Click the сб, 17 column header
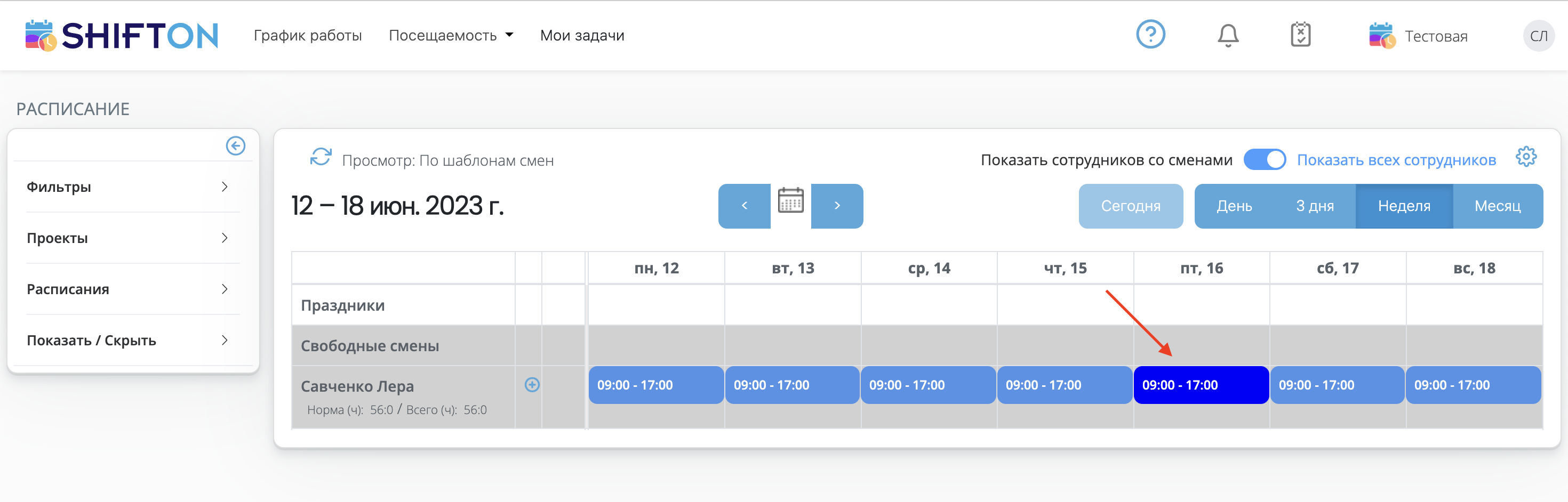 [x=1338, y=268]
